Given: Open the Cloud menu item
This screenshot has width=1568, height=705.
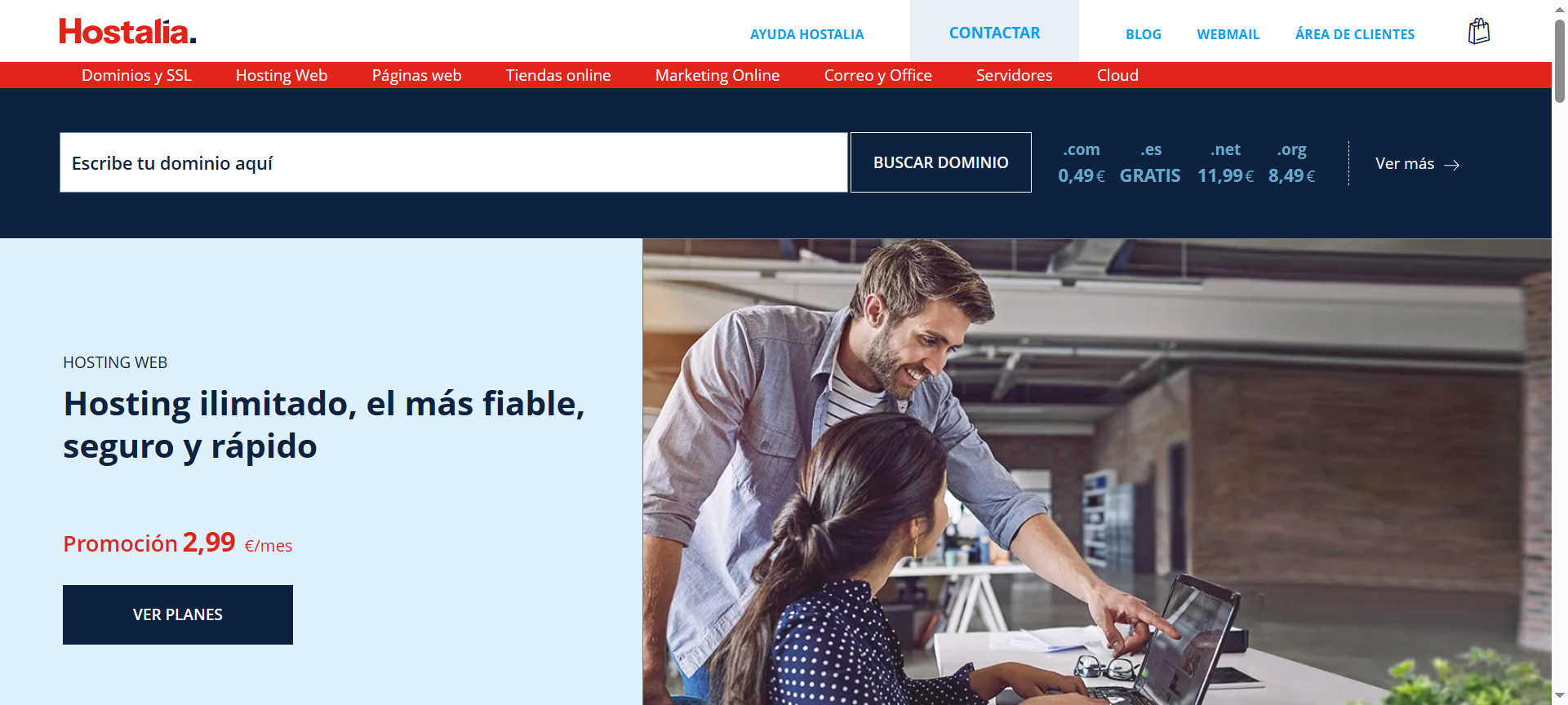Looking at the screenshot, I should tap(1117, 75).
